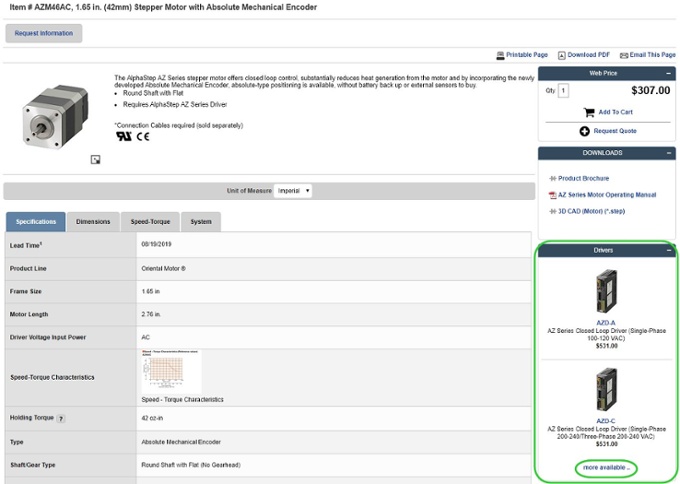Open the Product Brochure link
This screenshot has width=680, height=484.
pos(583,178)
